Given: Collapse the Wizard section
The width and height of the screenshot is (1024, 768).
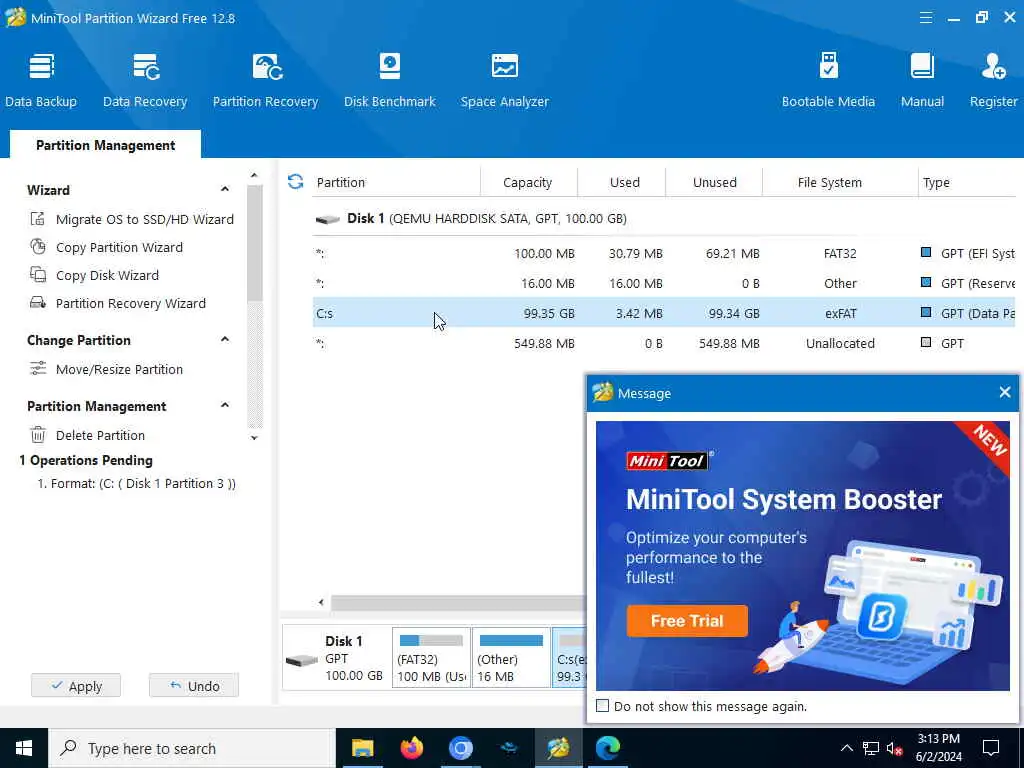Looking at the screenshot, I should (x=225, y=189).
